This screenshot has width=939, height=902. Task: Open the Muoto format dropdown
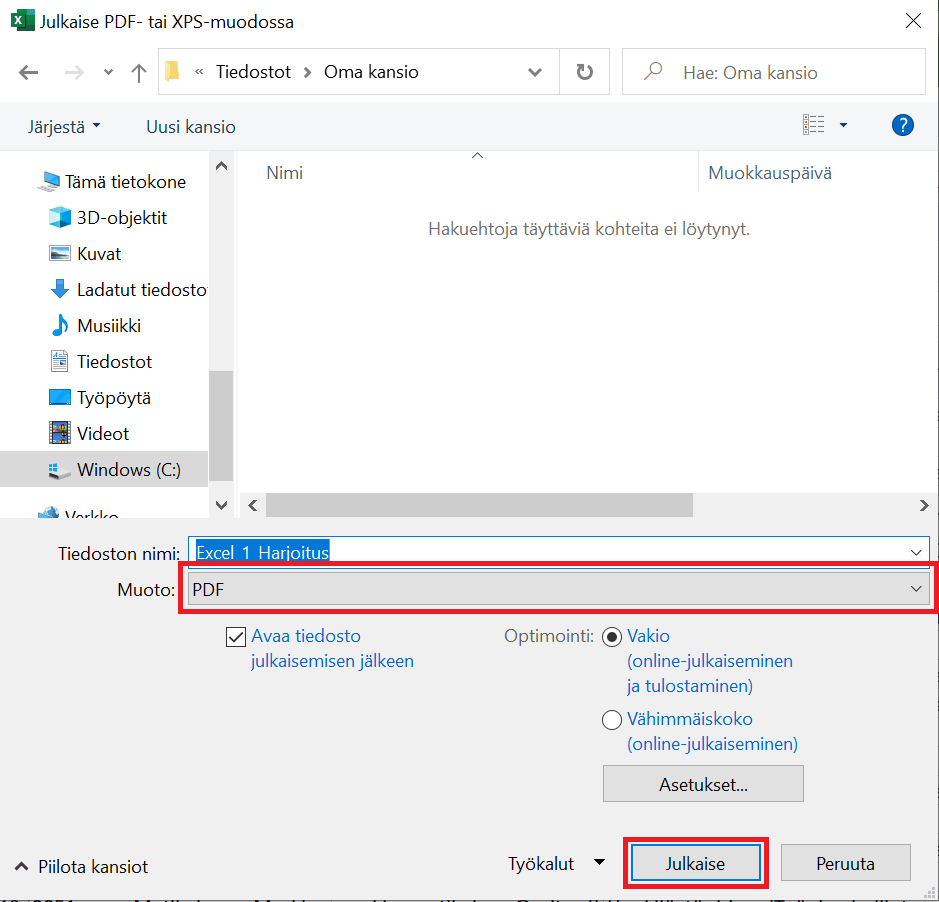coord(559,589)
